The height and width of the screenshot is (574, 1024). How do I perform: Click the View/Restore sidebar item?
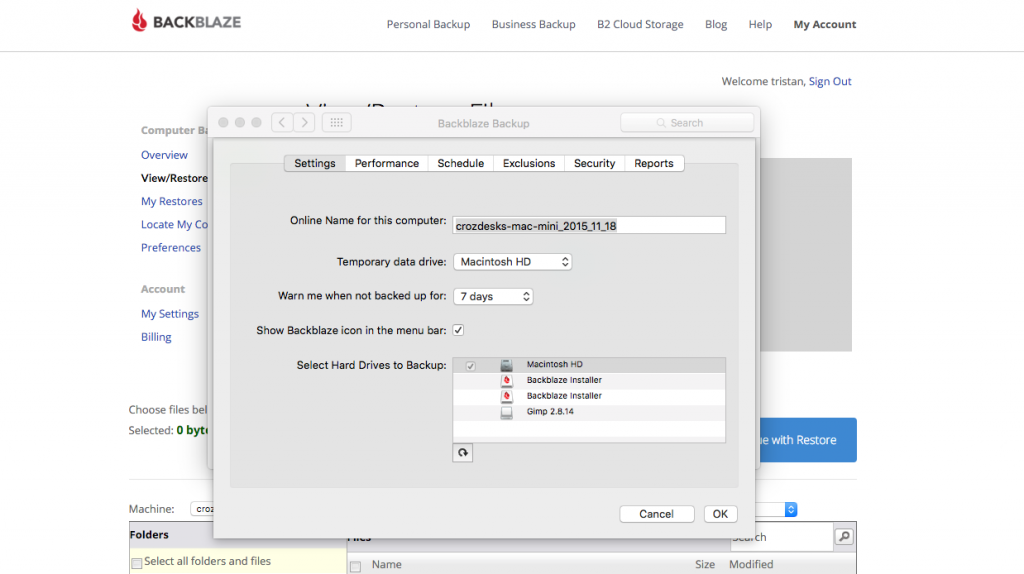click(x=174, y=178)
